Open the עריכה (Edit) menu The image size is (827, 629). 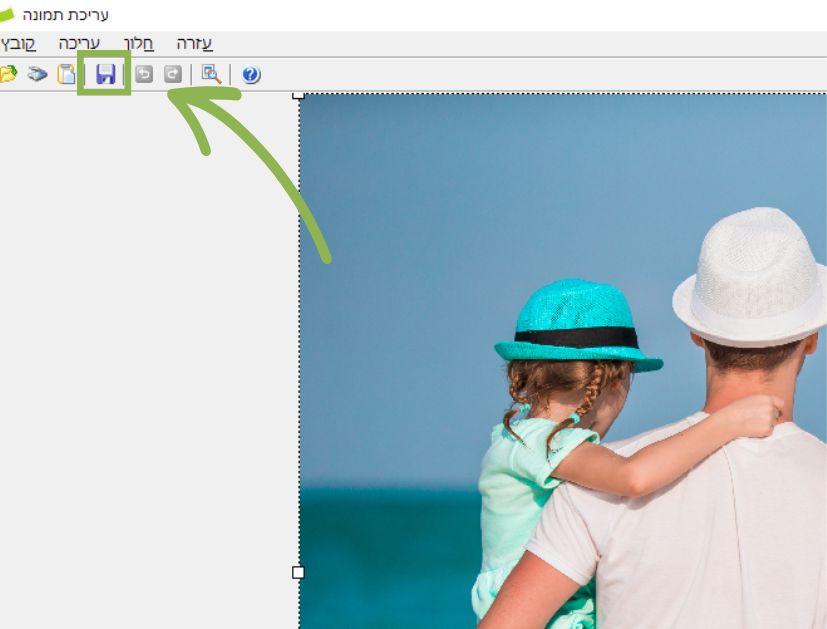(x=79, y=44)
